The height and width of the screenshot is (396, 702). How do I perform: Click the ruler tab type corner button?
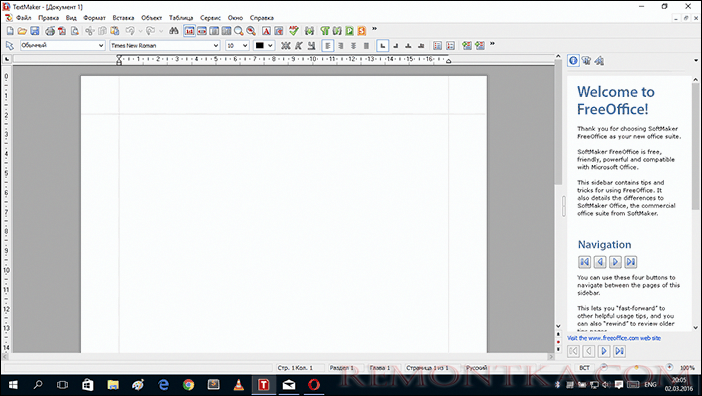7,59
